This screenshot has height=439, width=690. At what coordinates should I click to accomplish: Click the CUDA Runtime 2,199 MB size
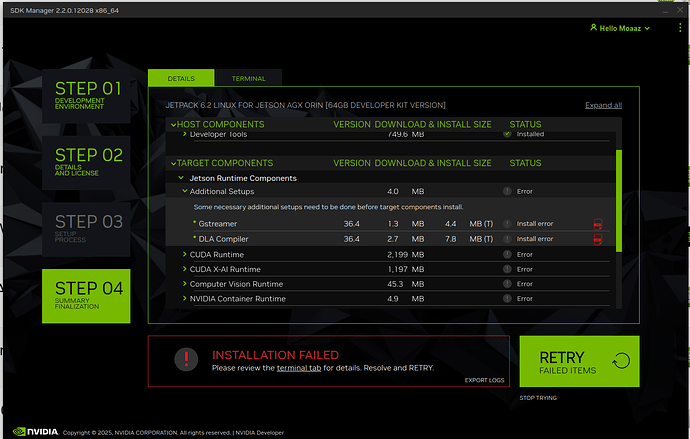(405, 254)
